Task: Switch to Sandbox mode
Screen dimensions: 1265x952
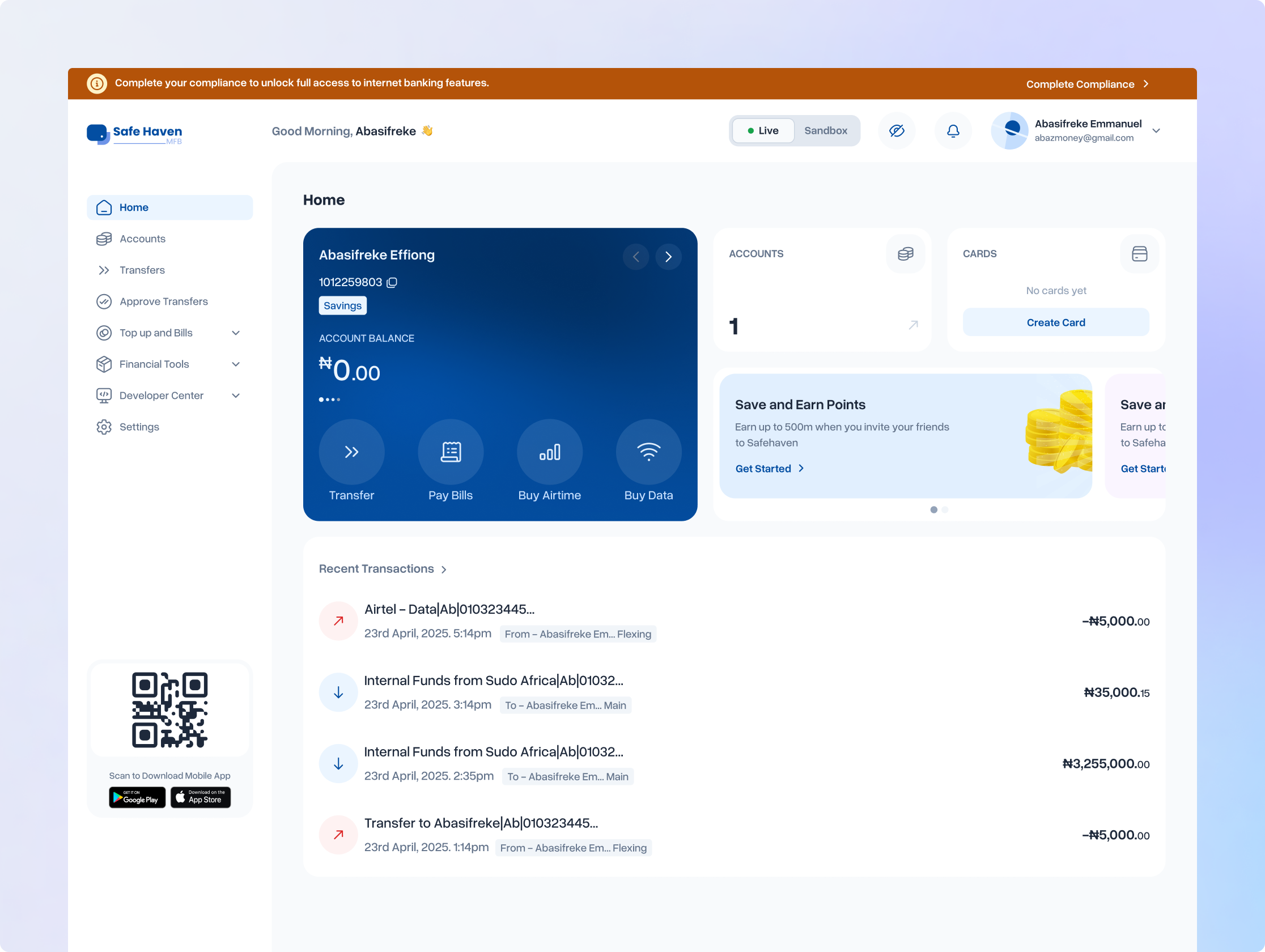Action: [825, 131]
